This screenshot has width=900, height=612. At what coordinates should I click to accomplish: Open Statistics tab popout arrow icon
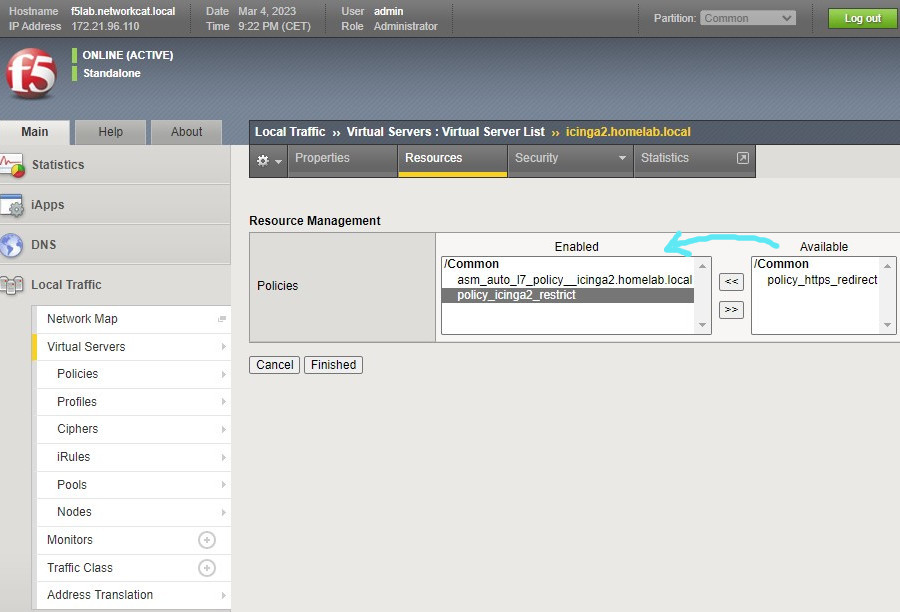click(x=742, y=158)
